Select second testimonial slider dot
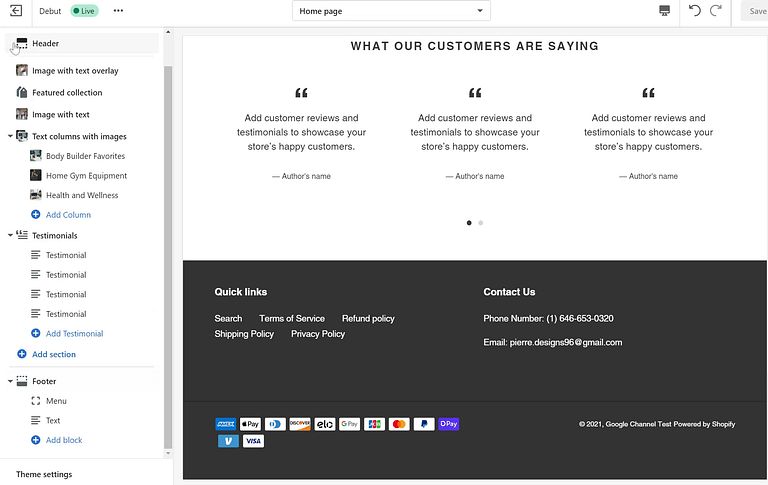This screenshot has width=768, height=485. (480, 223)
